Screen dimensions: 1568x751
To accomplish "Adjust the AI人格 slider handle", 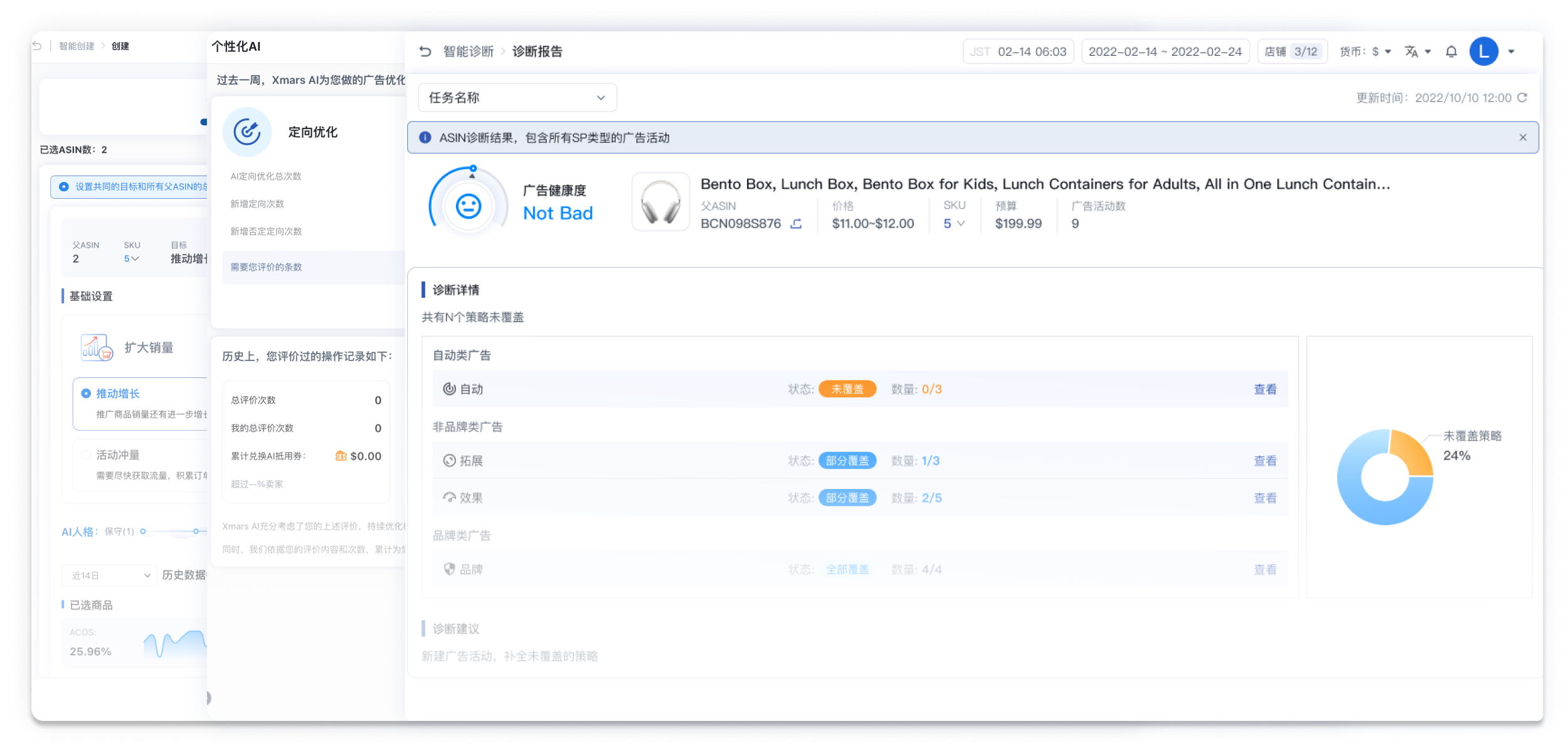I will click(x=196, y=532).
